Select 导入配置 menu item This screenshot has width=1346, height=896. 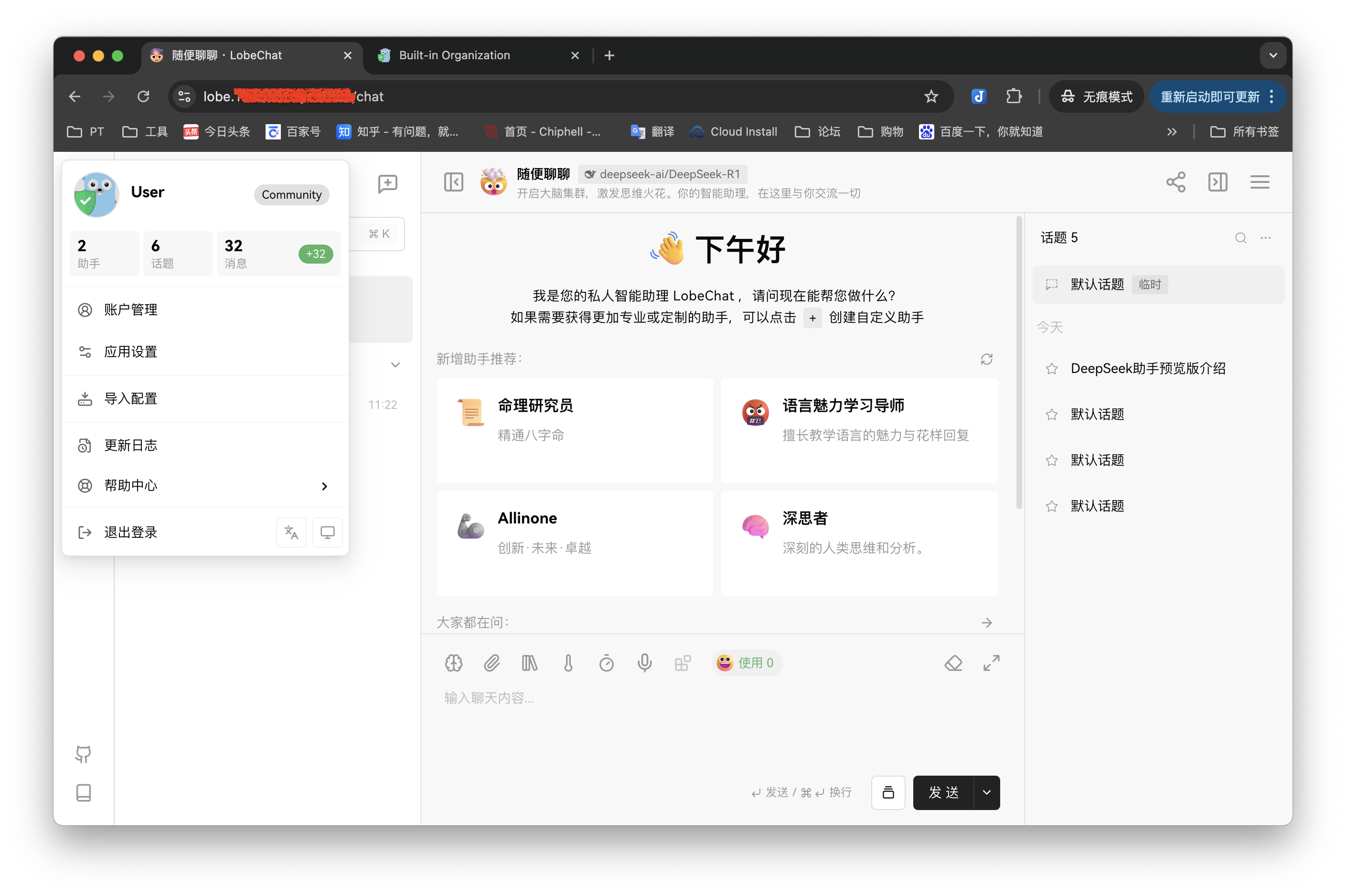(205, 399)
